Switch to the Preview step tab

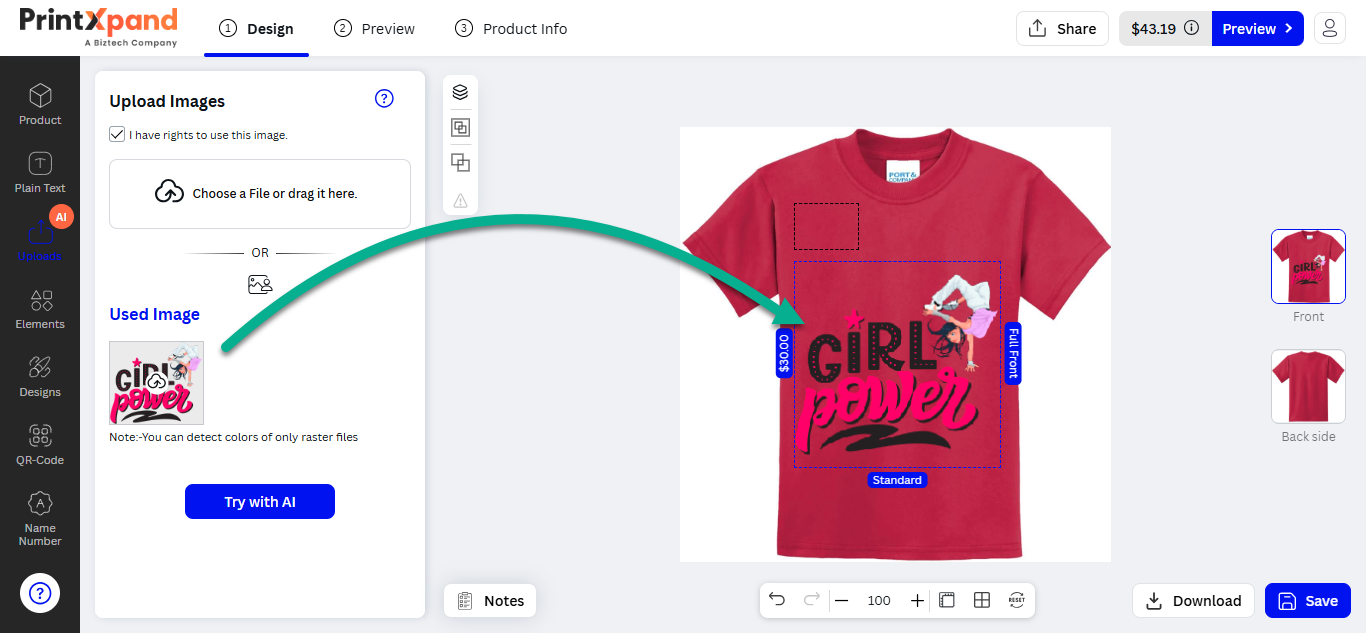pos(375,28)
